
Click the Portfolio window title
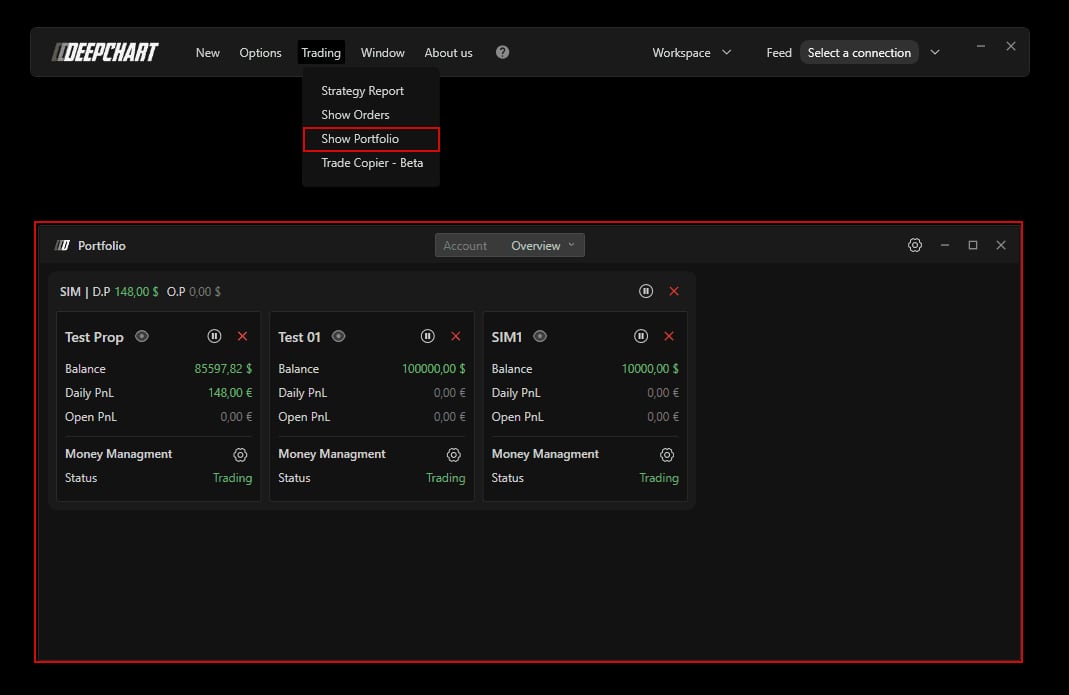(102, 246)
